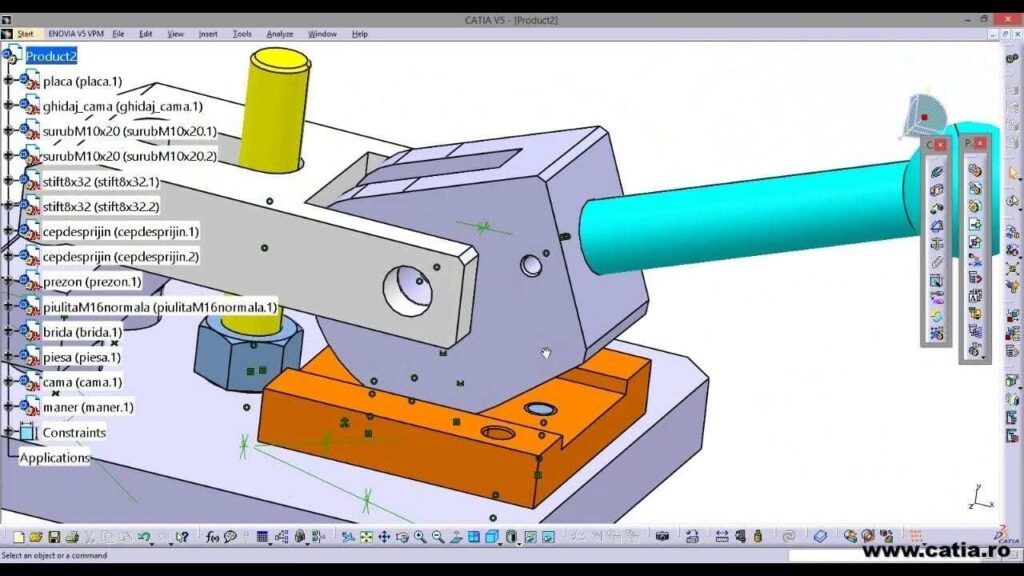Expand the stift8x32.1 node

[x=8, y=180]
